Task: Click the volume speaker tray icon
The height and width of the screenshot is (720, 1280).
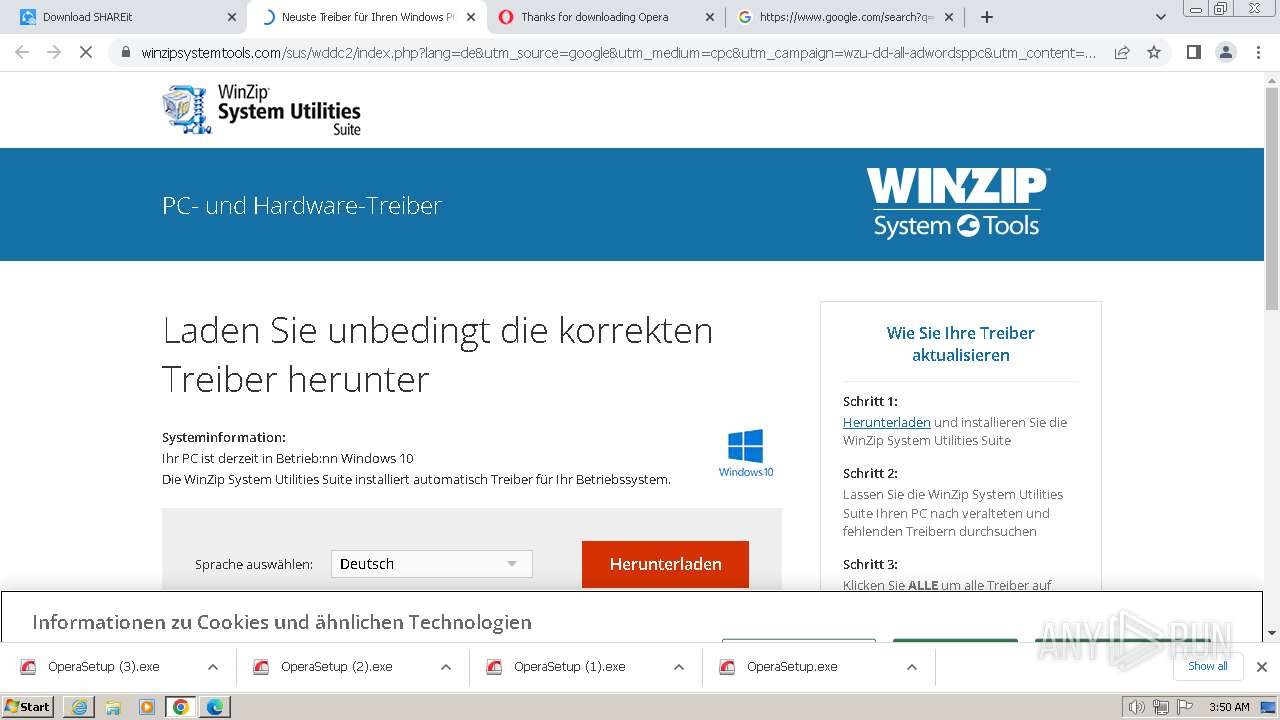Action: point(1137,707)
